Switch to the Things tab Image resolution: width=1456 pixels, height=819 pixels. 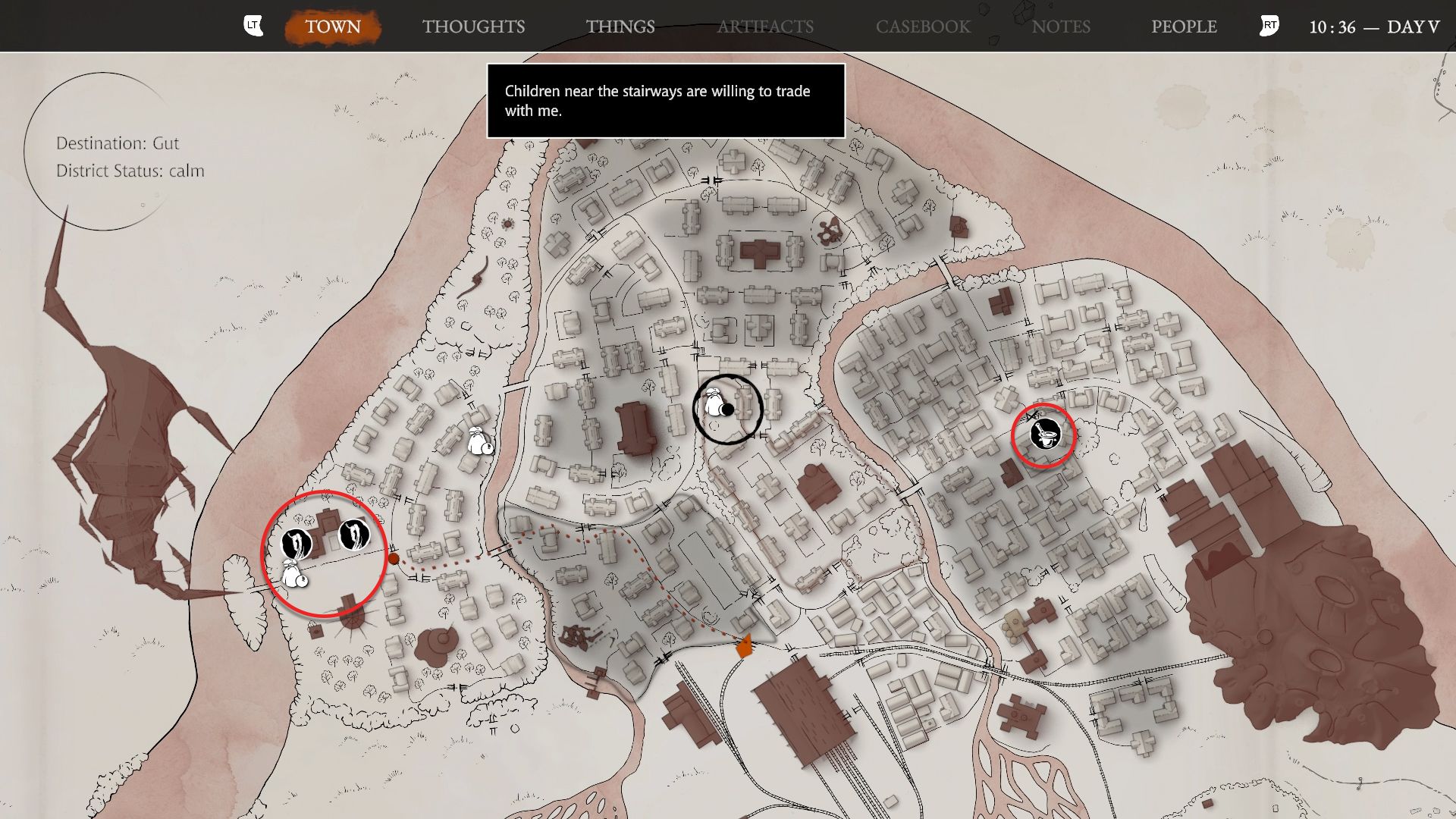(x=620, y=27)
